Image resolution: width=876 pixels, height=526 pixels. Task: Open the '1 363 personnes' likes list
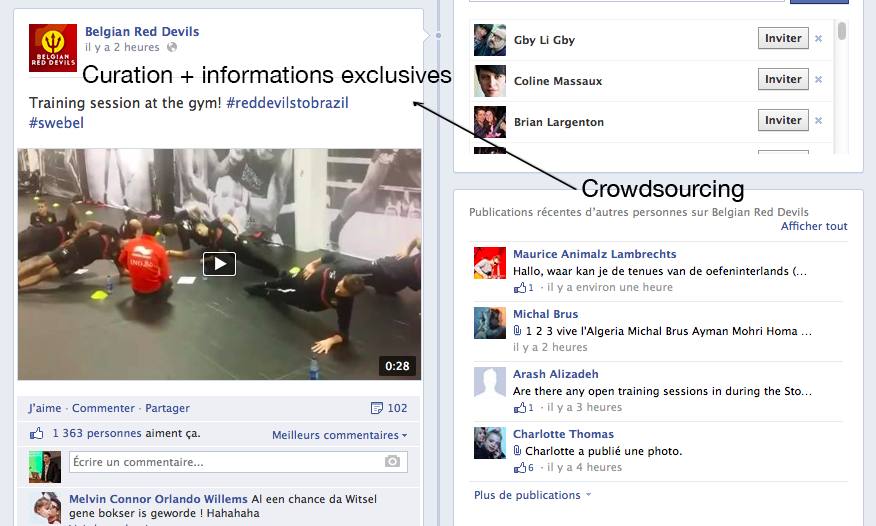(97, 433)
